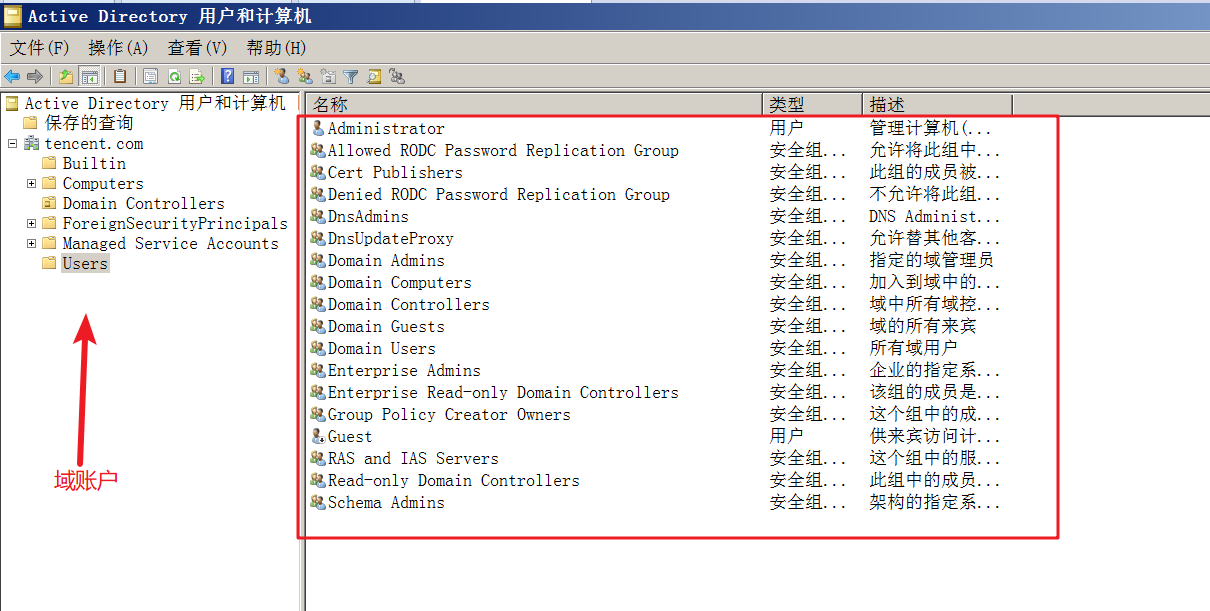
Task: Select the DnsUpdateProxy row
Action: (x=391, y=238)
